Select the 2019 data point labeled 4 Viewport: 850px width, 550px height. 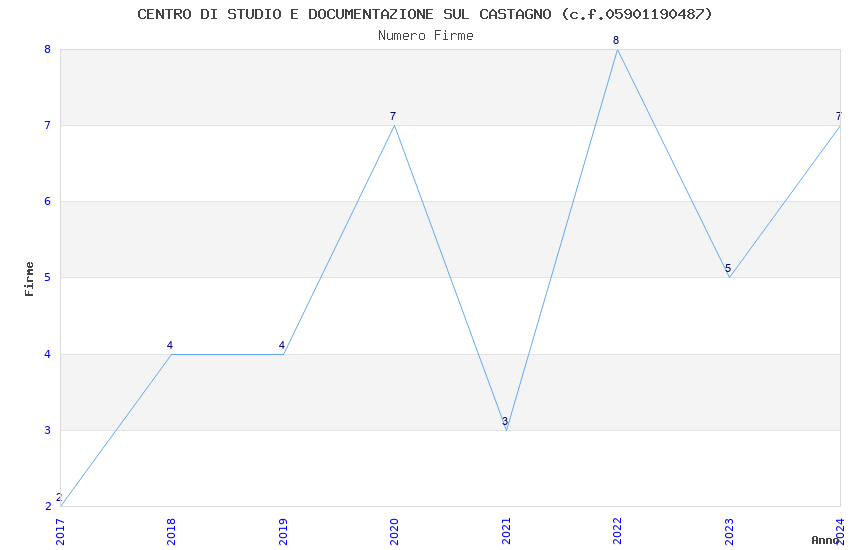(283, 354)
